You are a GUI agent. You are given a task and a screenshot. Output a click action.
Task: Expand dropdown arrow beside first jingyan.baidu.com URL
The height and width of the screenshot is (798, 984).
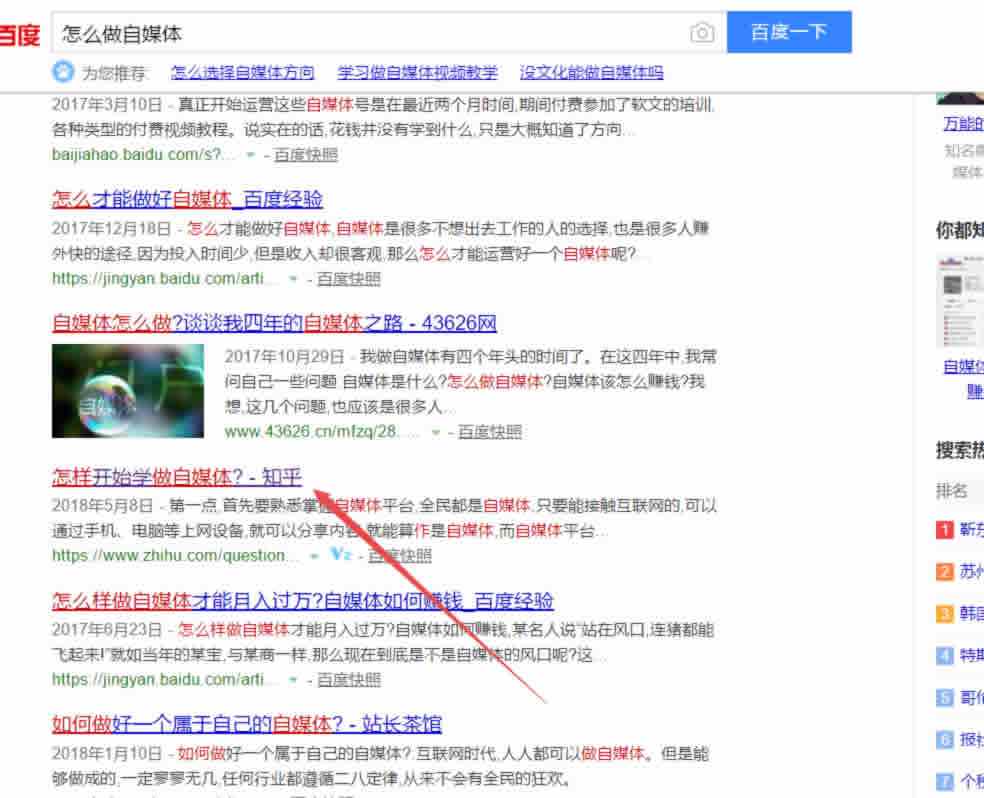point(292,279)
